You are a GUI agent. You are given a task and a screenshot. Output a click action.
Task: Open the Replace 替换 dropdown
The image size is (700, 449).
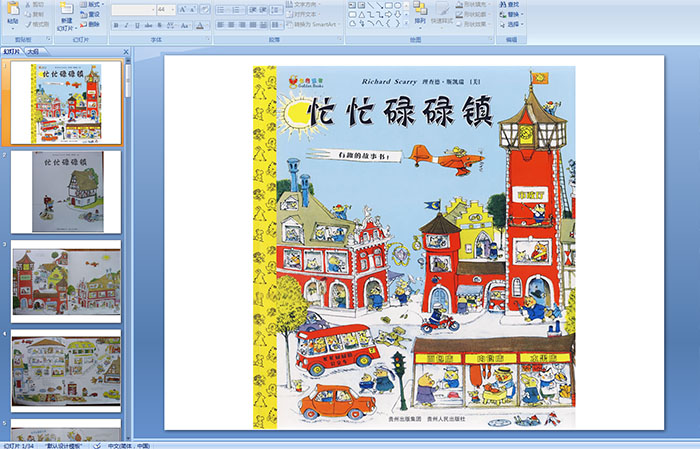pyautogui.click(x=511, y=14)
